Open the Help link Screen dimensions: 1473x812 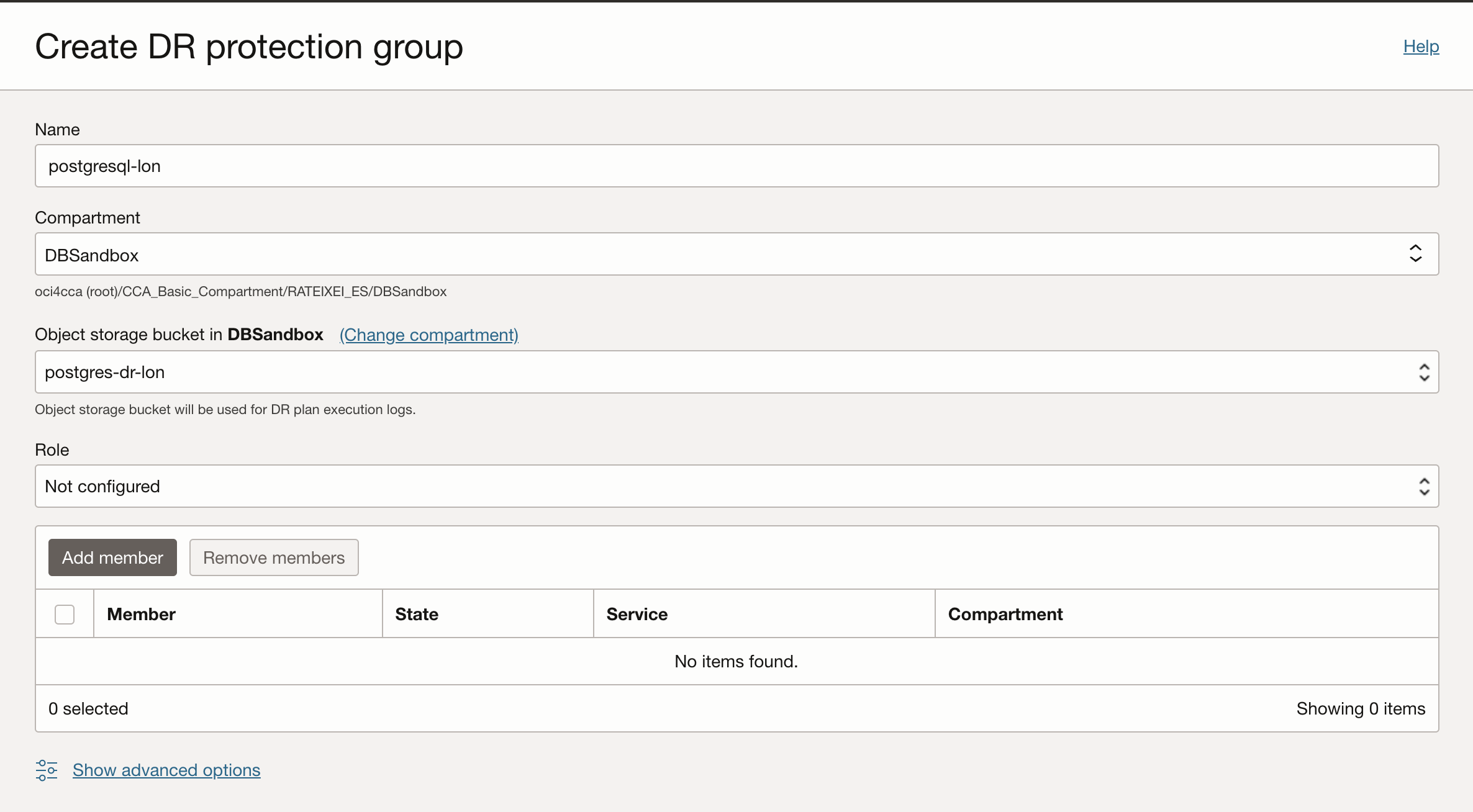point(1421,46)
